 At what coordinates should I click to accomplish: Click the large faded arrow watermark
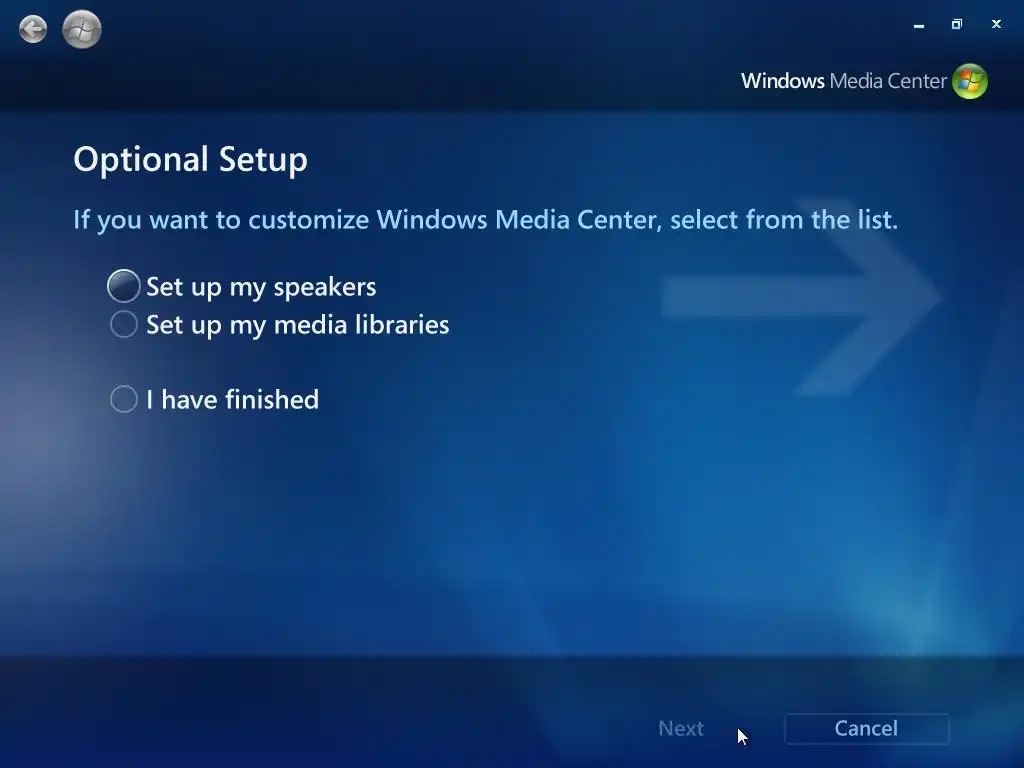[801, 297]
